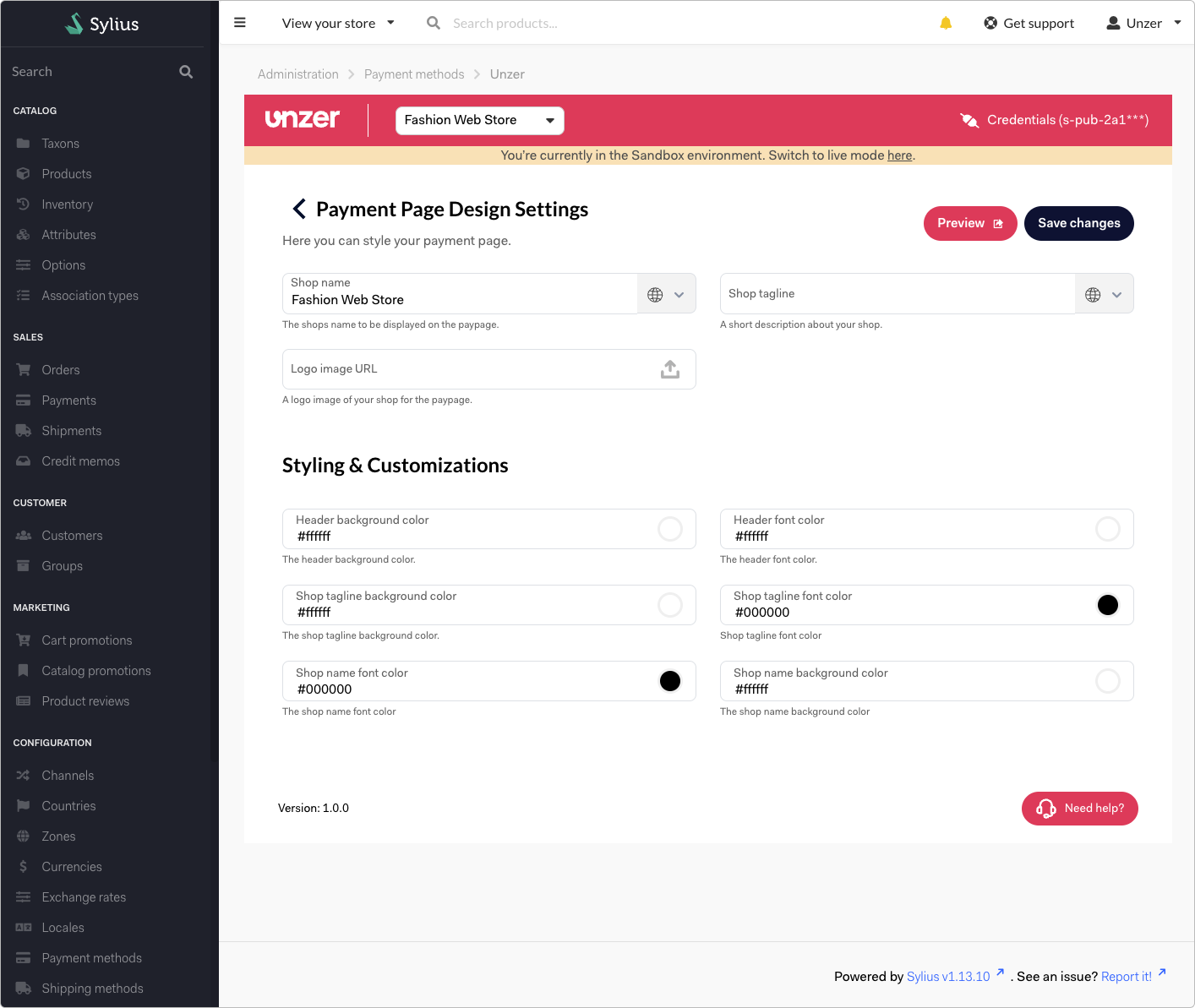1195x1008 pixels.
Task: Click the Logo image URL input field
Action: point(489,369)
